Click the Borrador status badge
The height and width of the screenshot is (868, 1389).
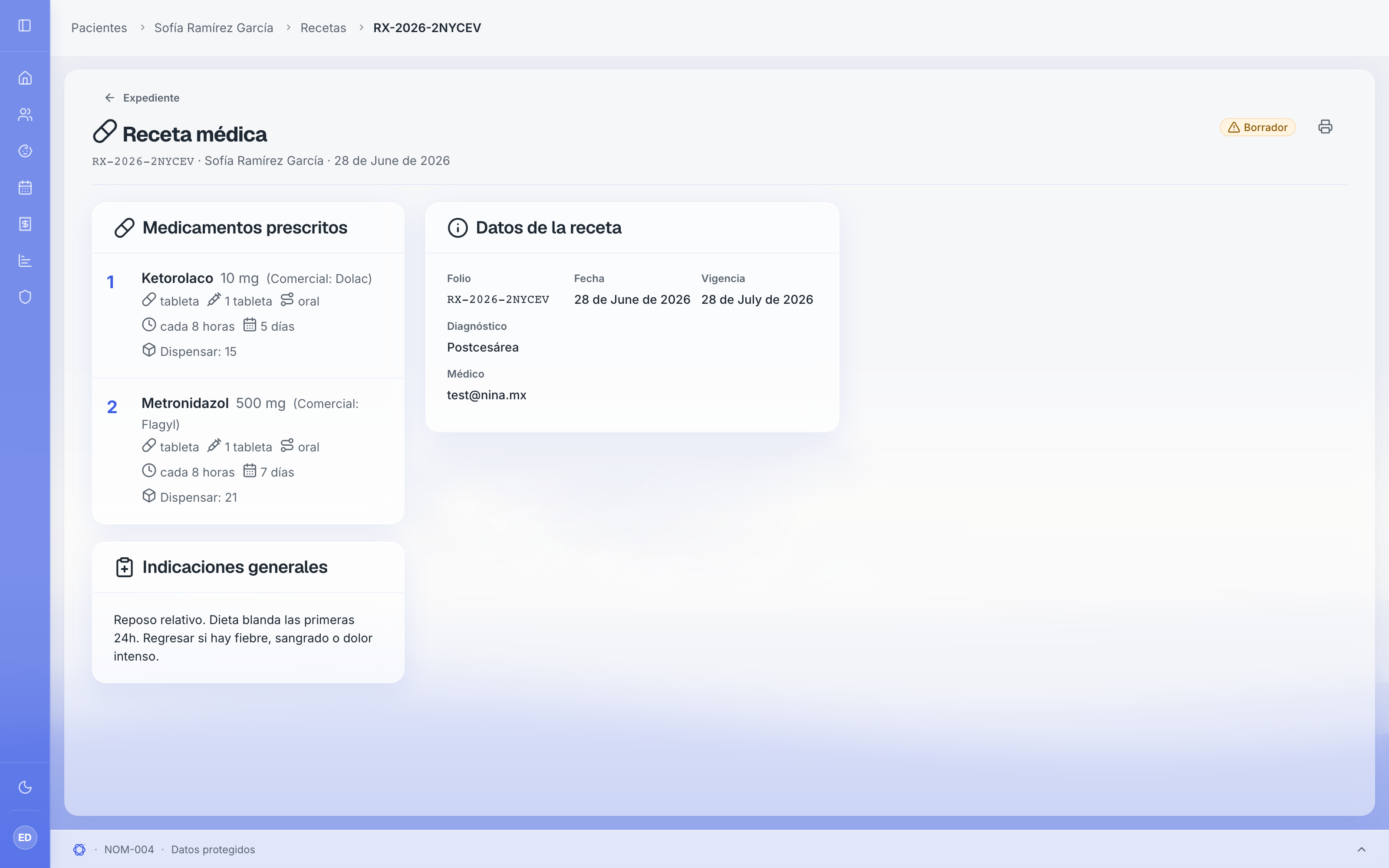click(x=1257, y=128)
